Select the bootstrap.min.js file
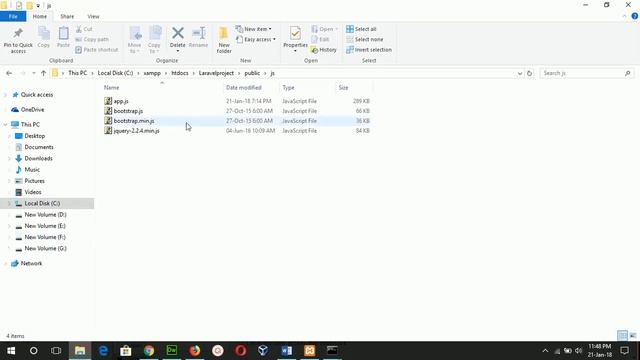 [x=134, y=121]
